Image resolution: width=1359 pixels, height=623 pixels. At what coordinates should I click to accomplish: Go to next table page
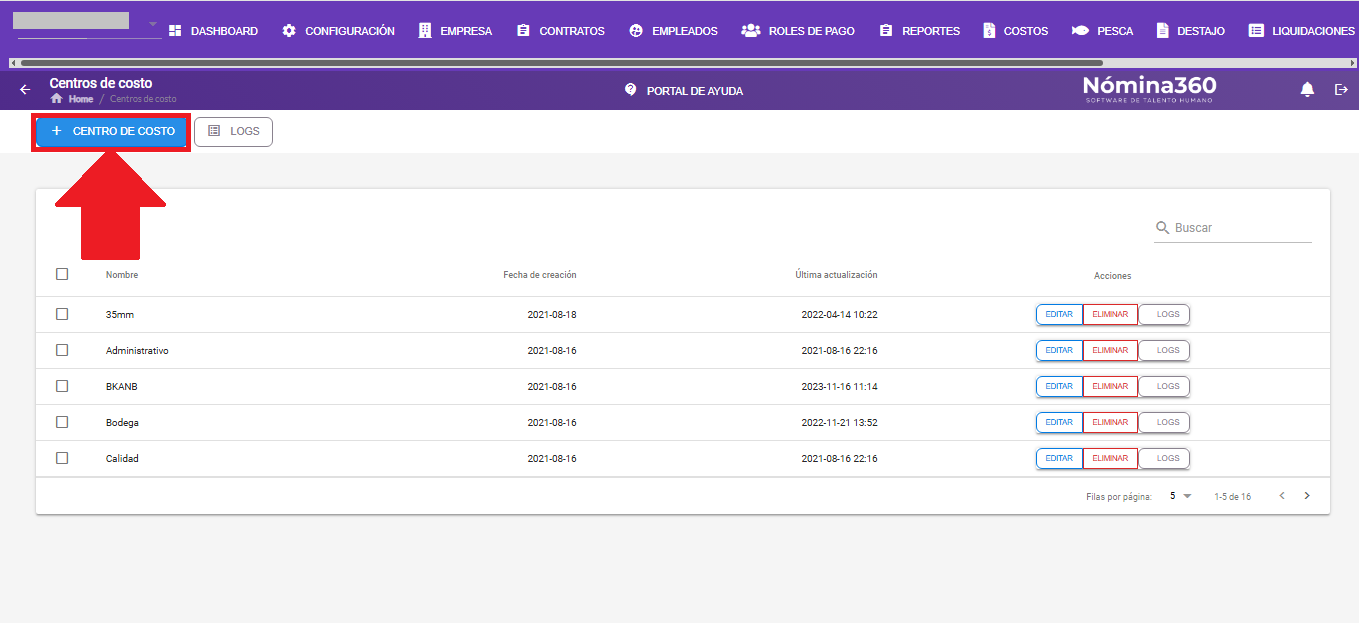[x=1307, y=496]
